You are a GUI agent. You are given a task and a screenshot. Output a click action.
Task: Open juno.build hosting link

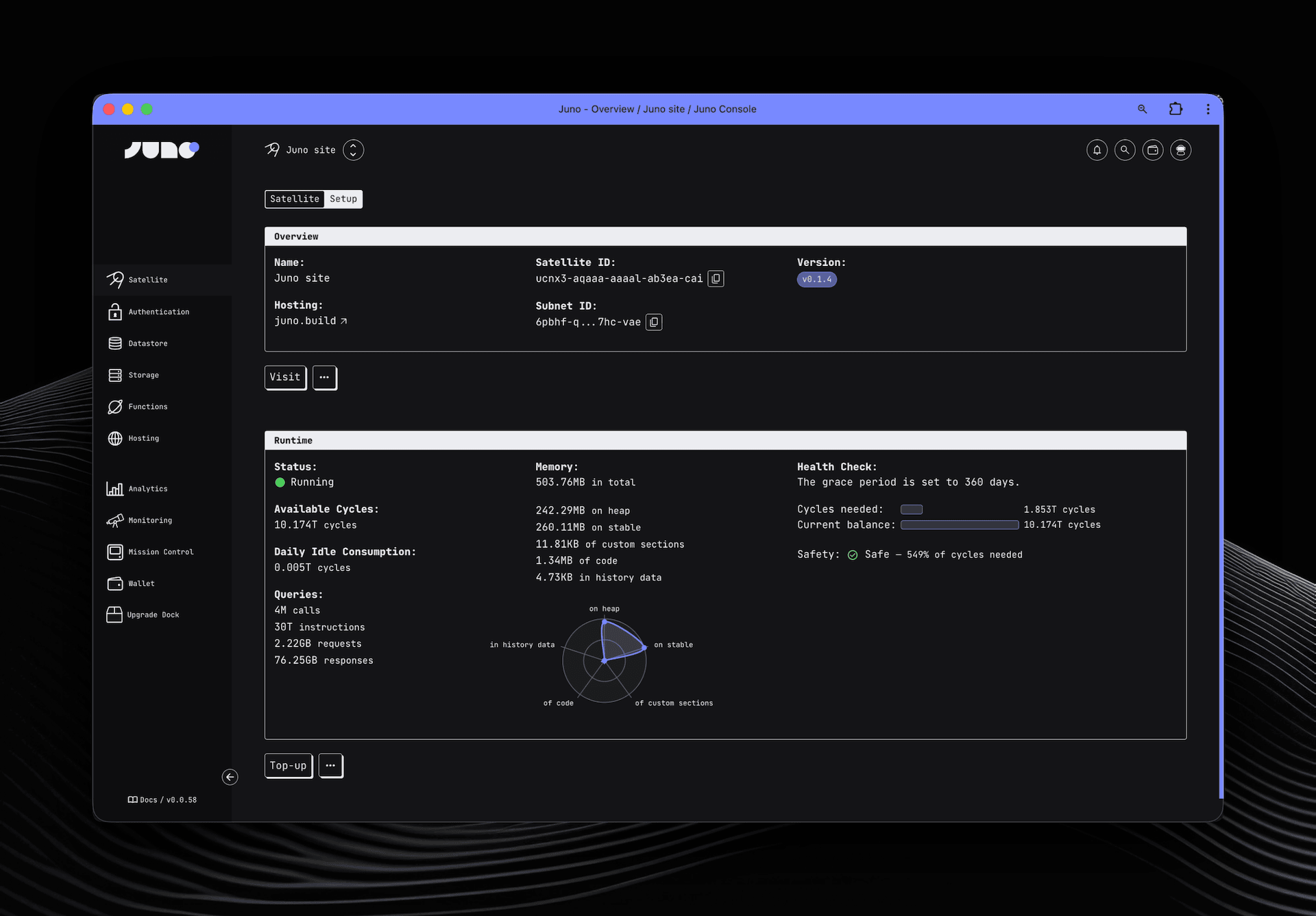pyautogui.click(x=310, y=321)
